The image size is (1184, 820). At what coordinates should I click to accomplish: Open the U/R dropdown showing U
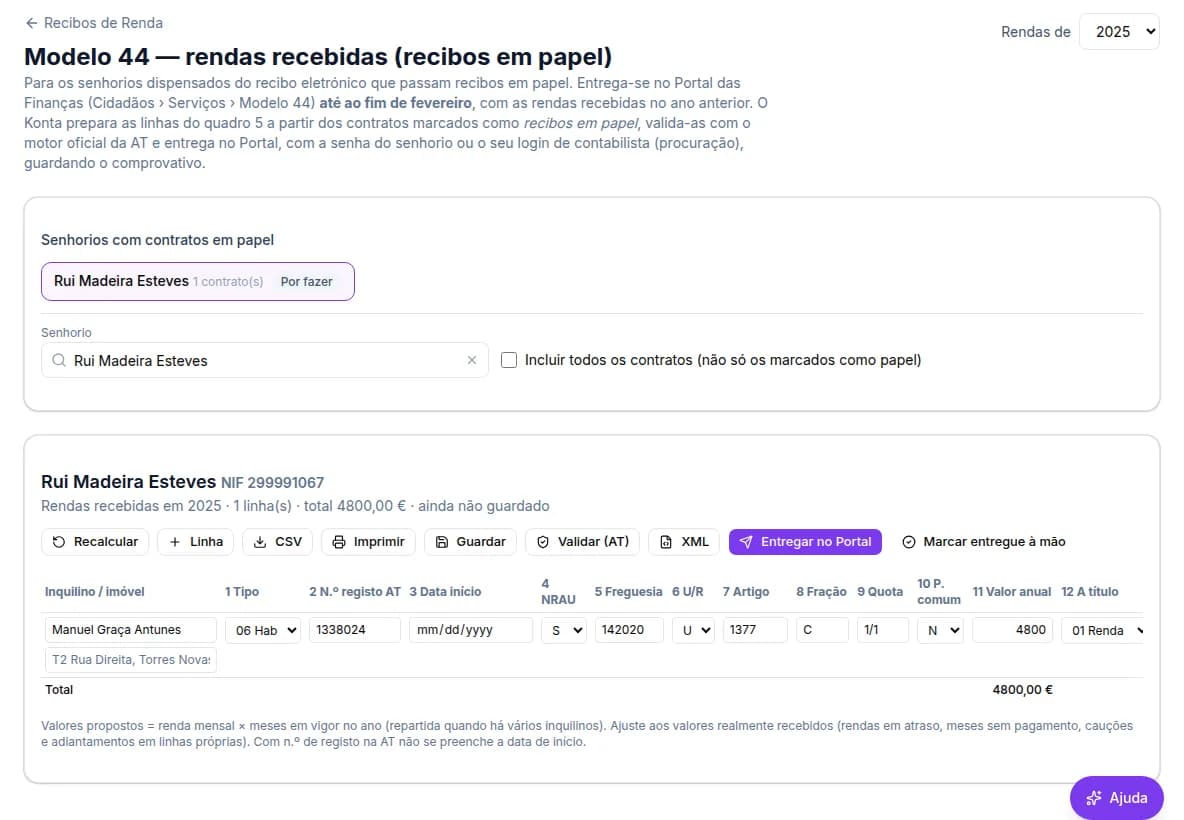point(693,630)
